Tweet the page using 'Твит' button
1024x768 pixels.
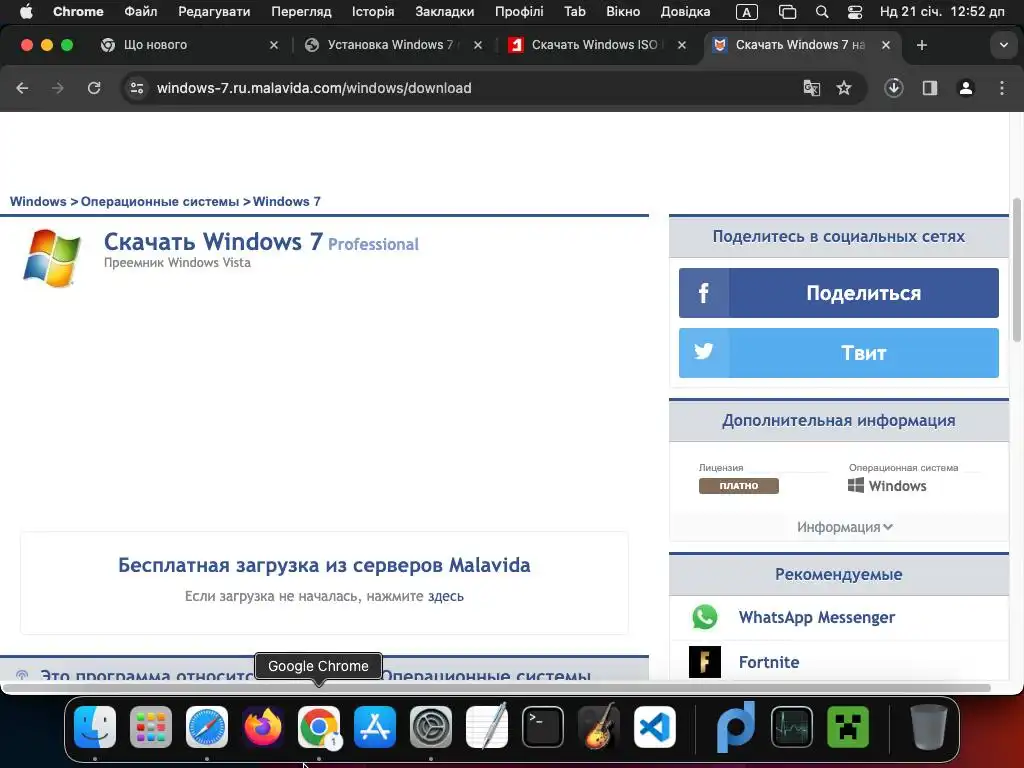point(839,353)
